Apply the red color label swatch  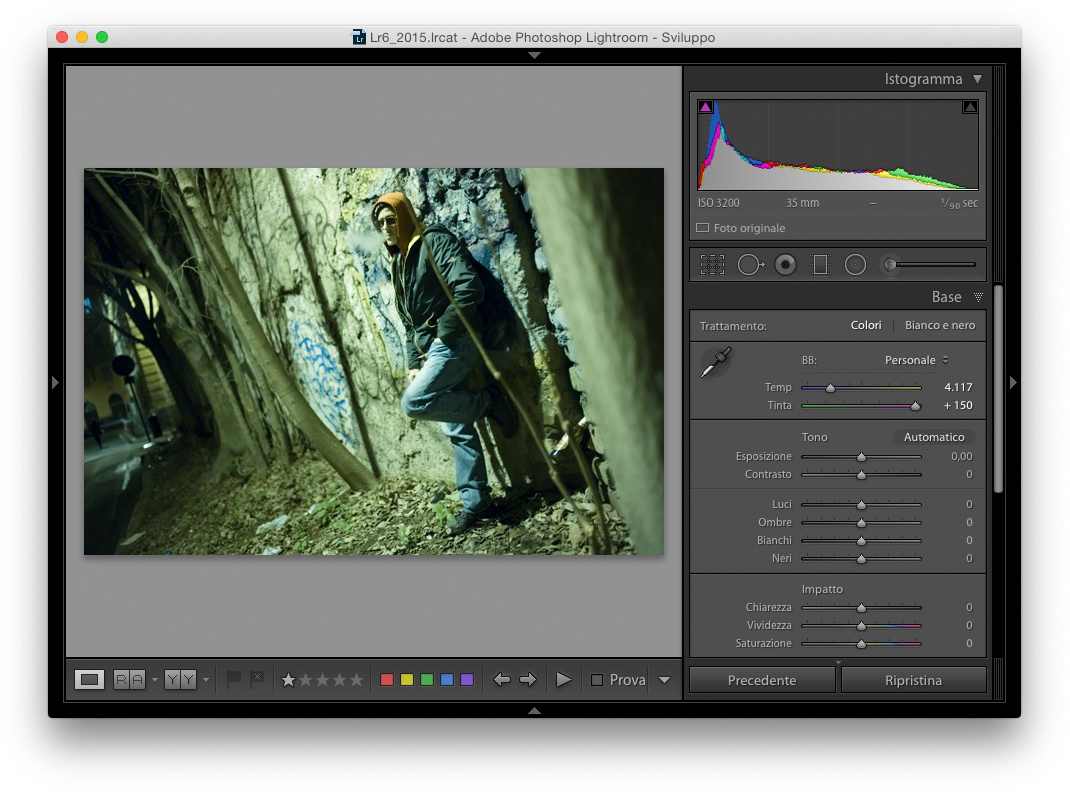[x=387, y=680]
